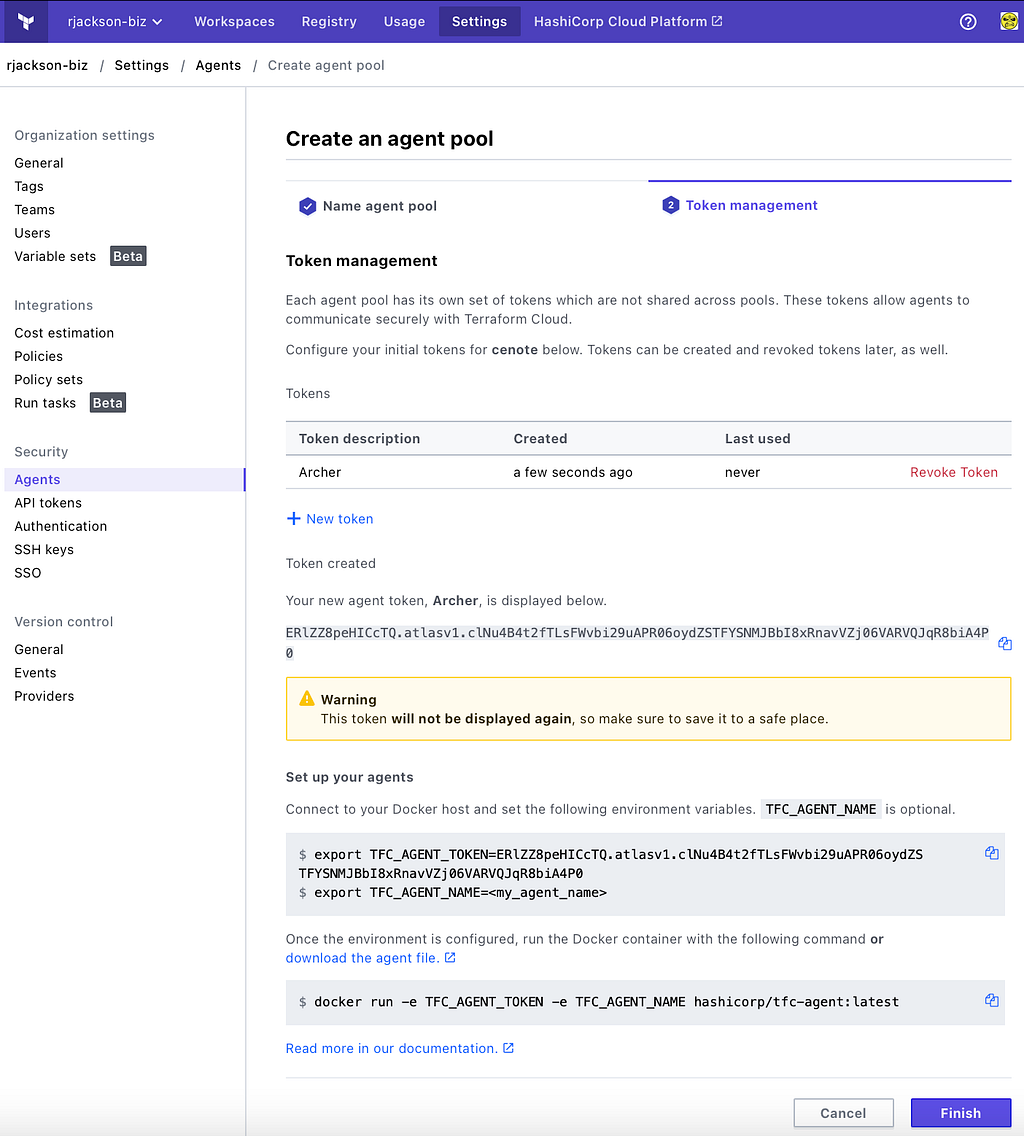Select Settings in the top navigation
The width and height of the screenshot is (1024, 1136).
coord(479,22)
